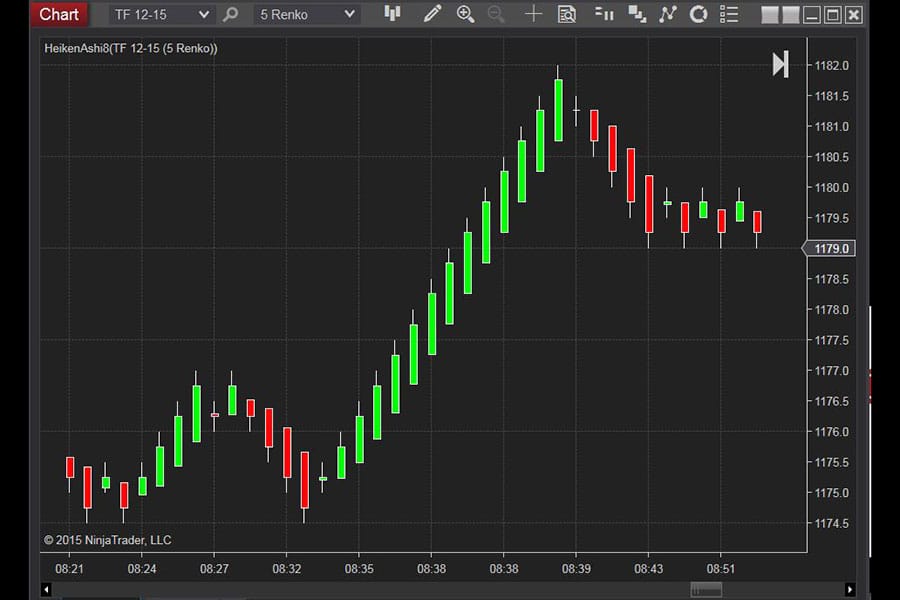
Task: Click the scrollbar left arrow
Action: coord(46,590)
